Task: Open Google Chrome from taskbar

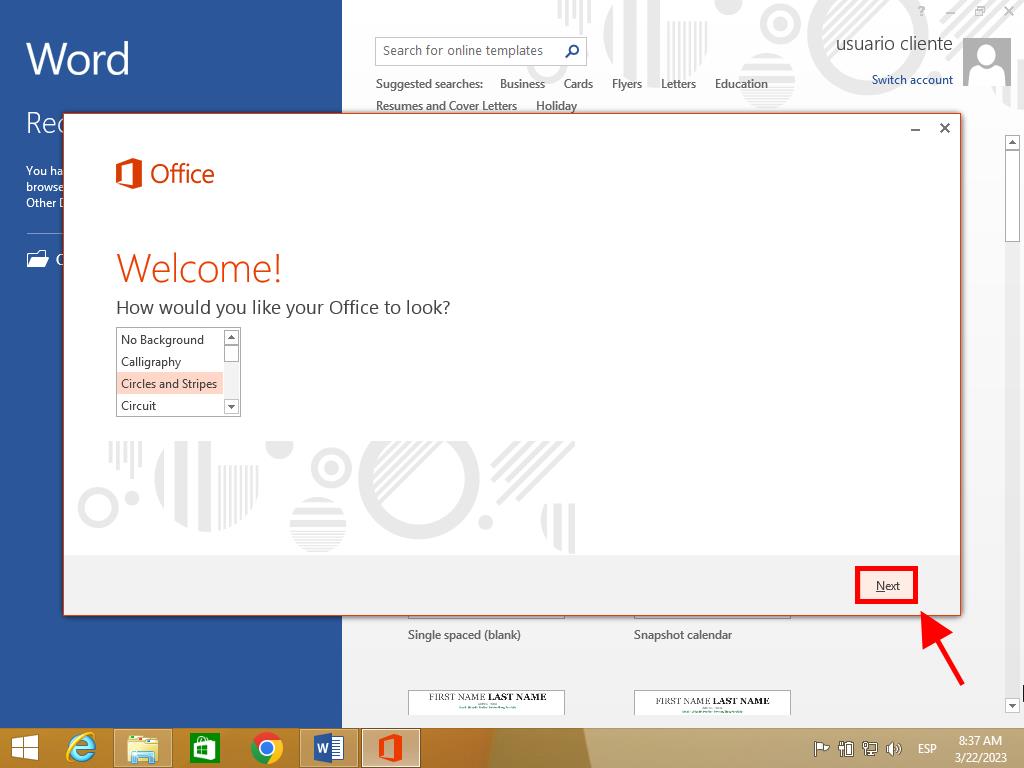Action: point(267,748)
